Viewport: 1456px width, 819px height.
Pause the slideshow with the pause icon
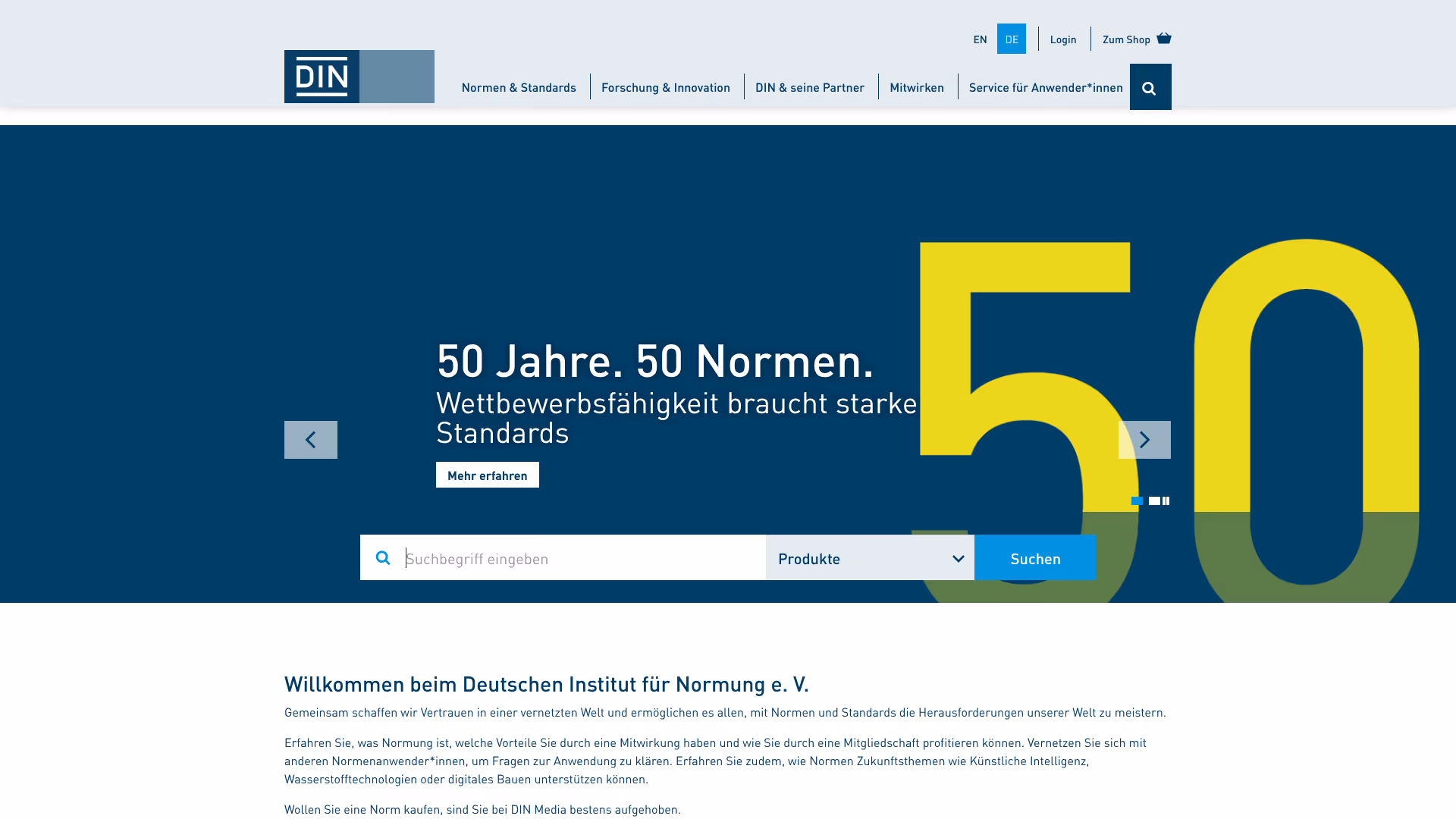[x=1166, y=500]
